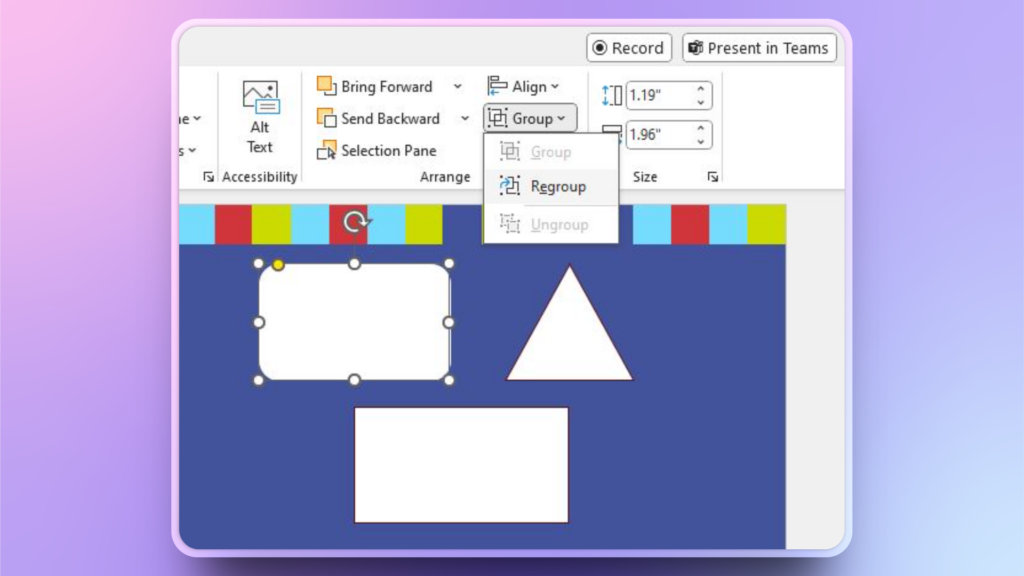Open the Selection Pane
The width and height of the screenshot is (1024, 576).
[377, 150]
